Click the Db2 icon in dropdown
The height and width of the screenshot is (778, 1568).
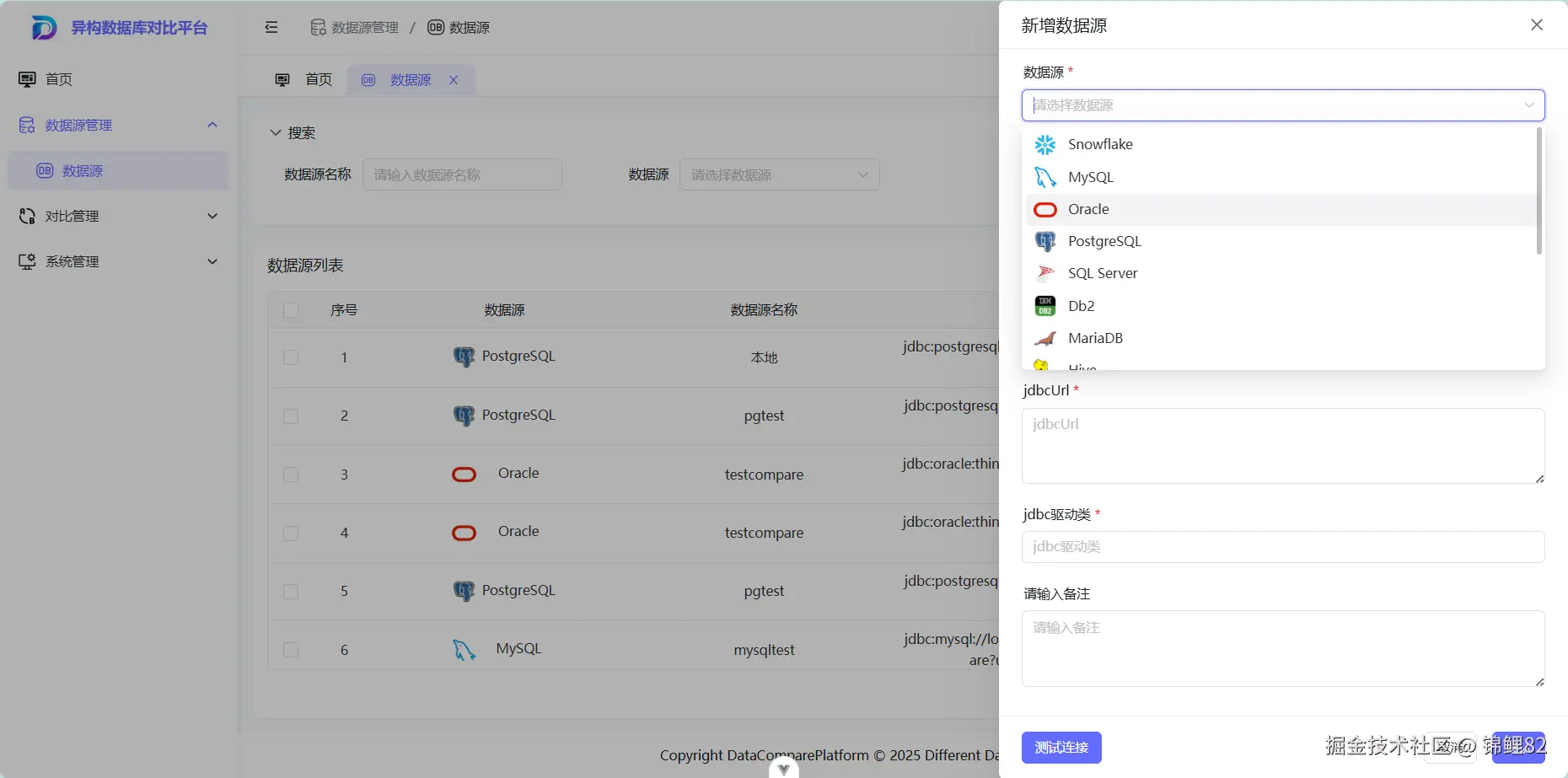coord(1045,306)
